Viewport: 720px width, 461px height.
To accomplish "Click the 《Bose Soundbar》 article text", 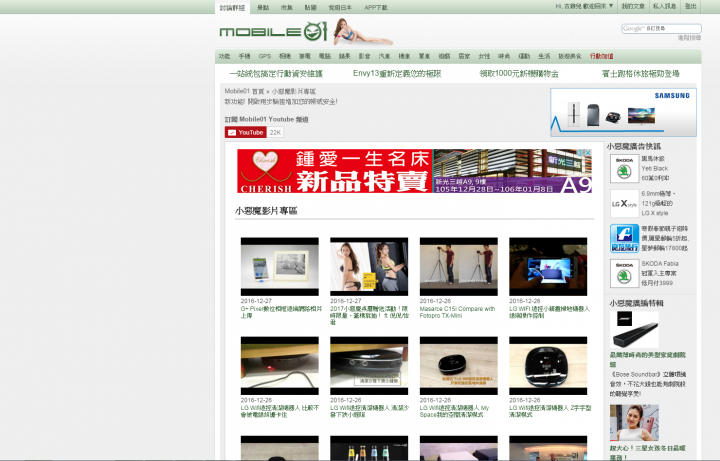I will coord(648,384).
